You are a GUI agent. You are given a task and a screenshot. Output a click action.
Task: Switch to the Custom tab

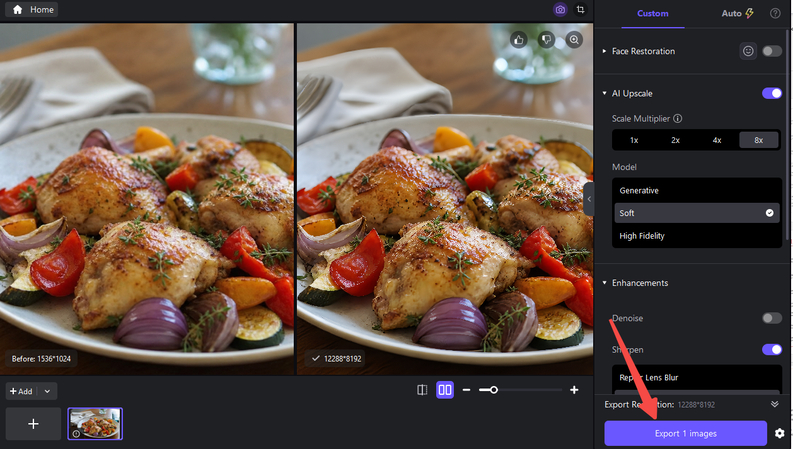[x=652, y=14]
